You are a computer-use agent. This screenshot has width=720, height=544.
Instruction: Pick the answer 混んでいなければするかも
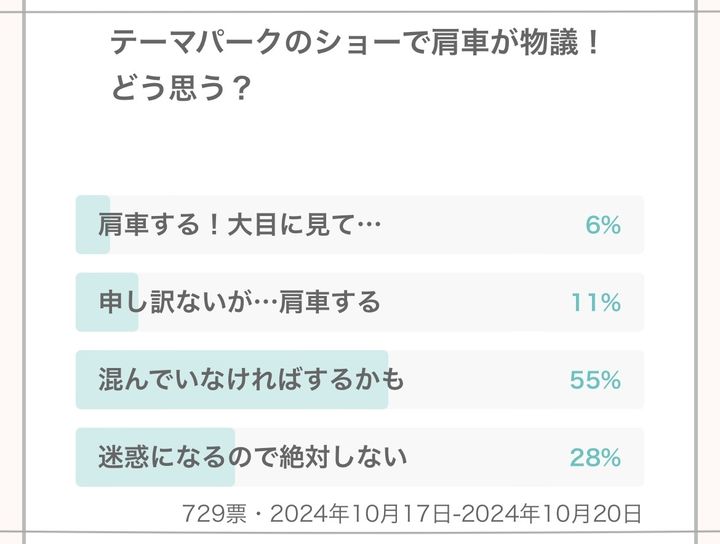point(251,380)
